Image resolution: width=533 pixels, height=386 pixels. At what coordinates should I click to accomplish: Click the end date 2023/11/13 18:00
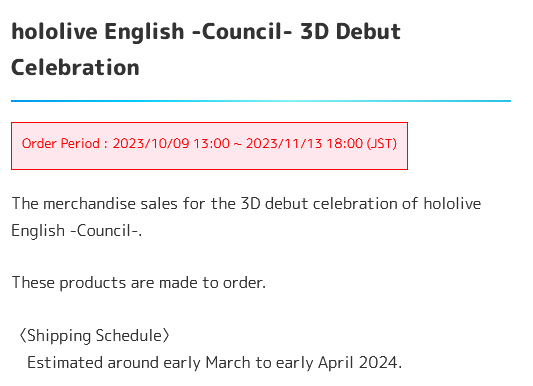(304, 143)
